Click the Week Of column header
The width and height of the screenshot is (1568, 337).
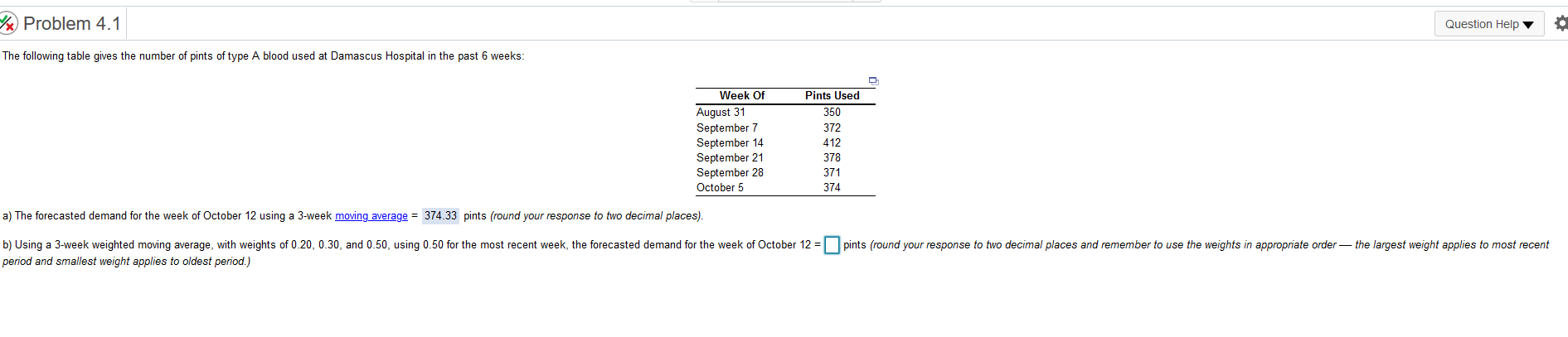[741, 96]
